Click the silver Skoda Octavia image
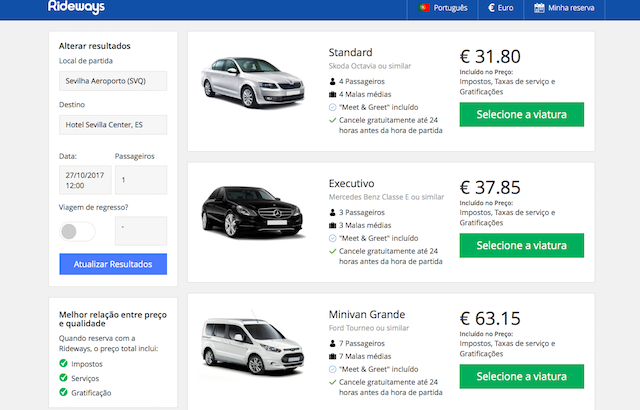 (x=253, y=82)
